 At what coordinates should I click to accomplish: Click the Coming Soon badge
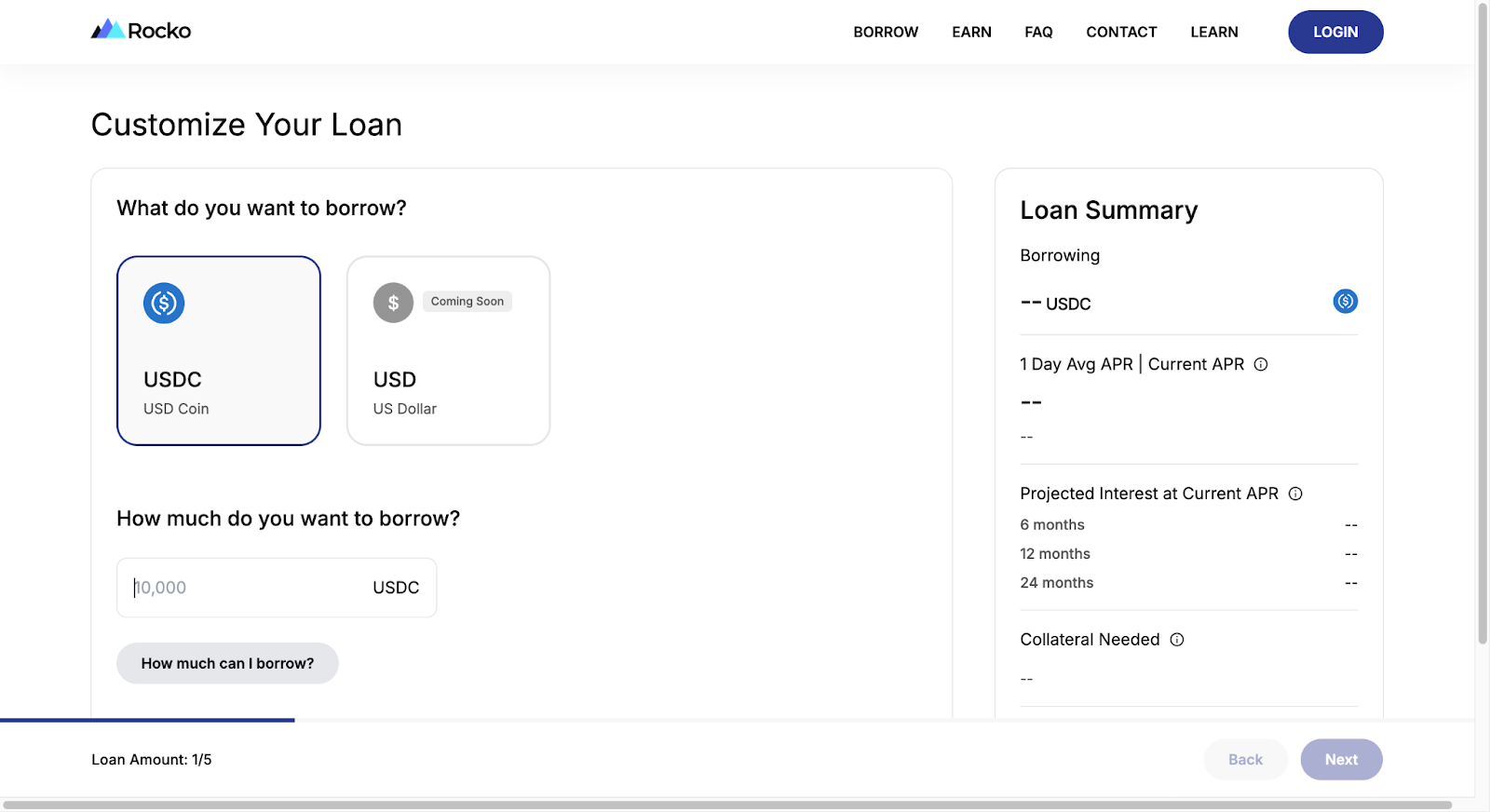[x=467, y=302]
